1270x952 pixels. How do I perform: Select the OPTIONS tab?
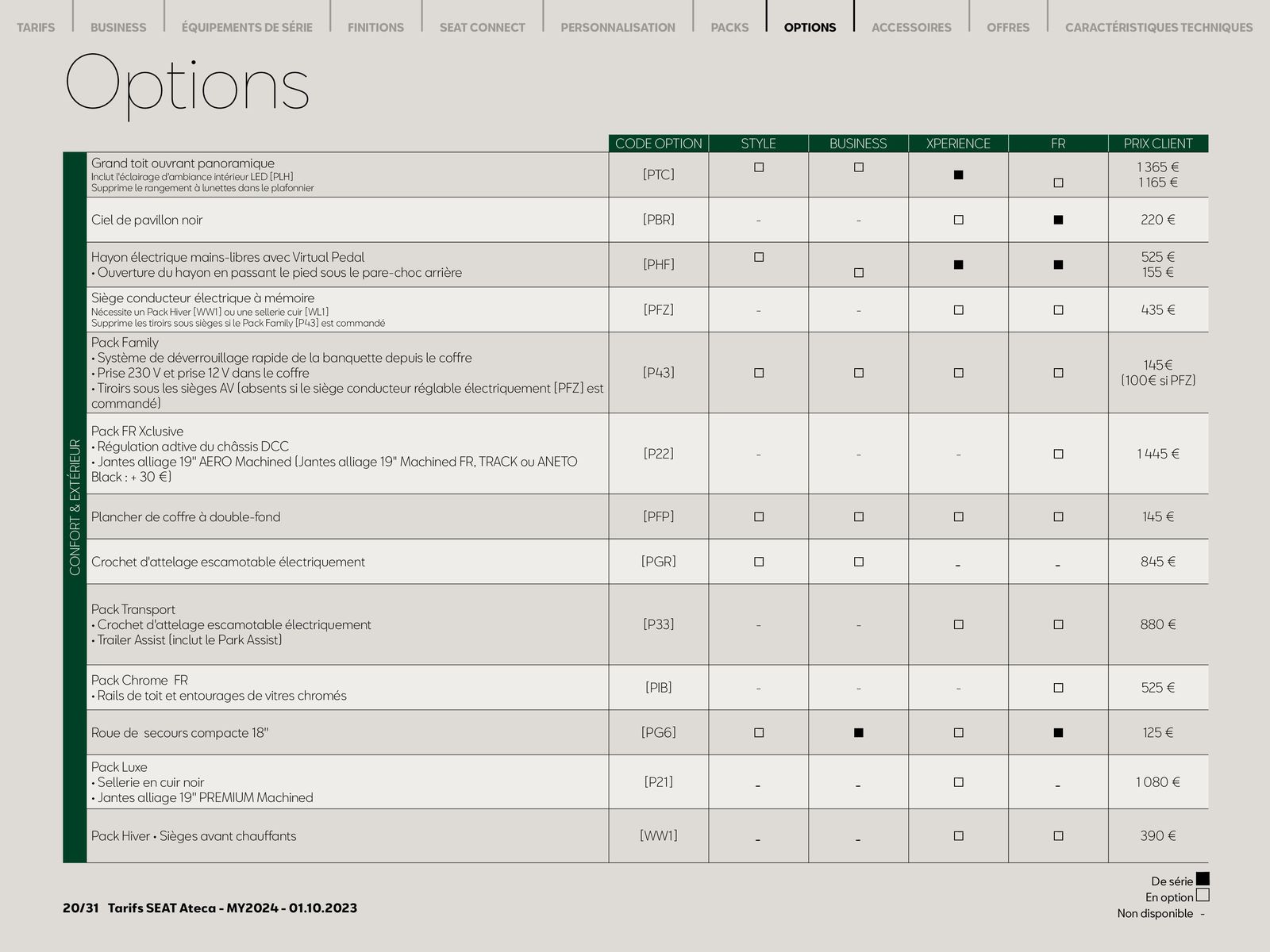(x=810, y=27)
